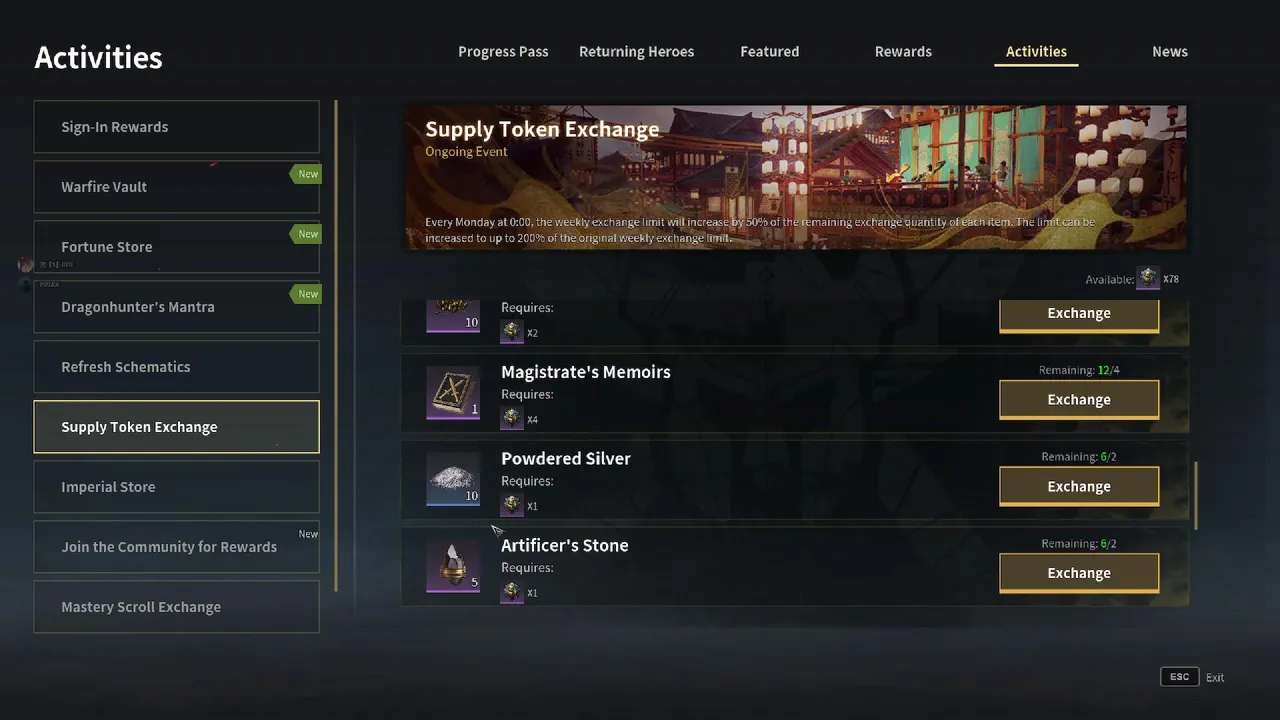This screenshot has width=1280, height=720.
Task: Open Fortune Store from the activity list
Action: coord(176,247)
